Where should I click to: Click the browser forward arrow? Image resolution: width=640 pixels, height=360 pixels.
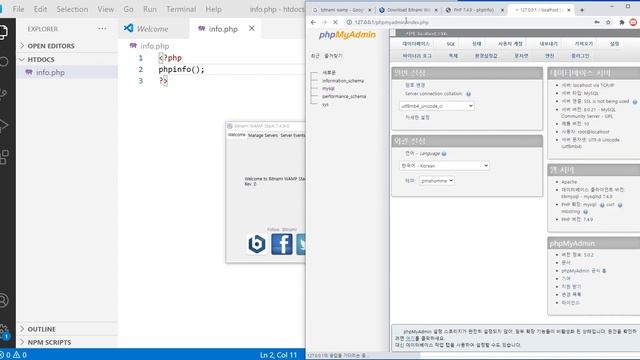pos(324,22)
